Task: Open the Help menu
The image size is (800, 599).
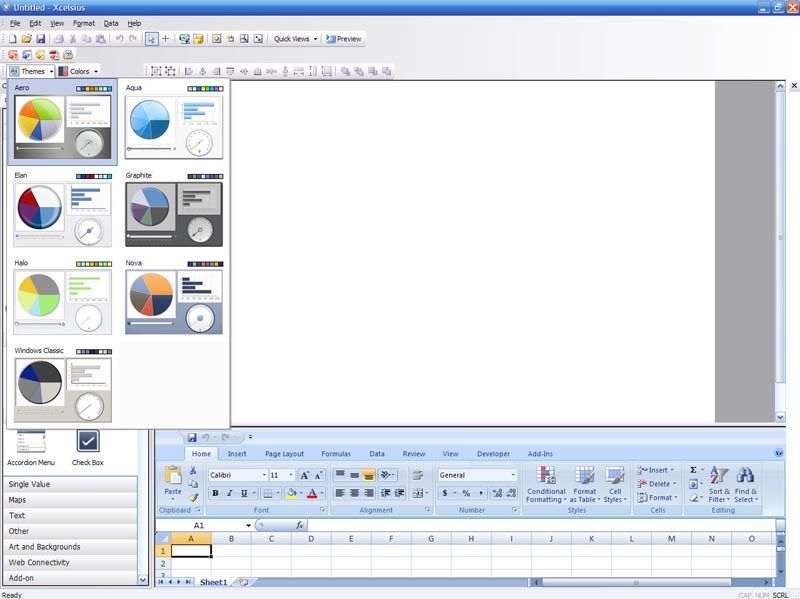Action: coord(134,23)
